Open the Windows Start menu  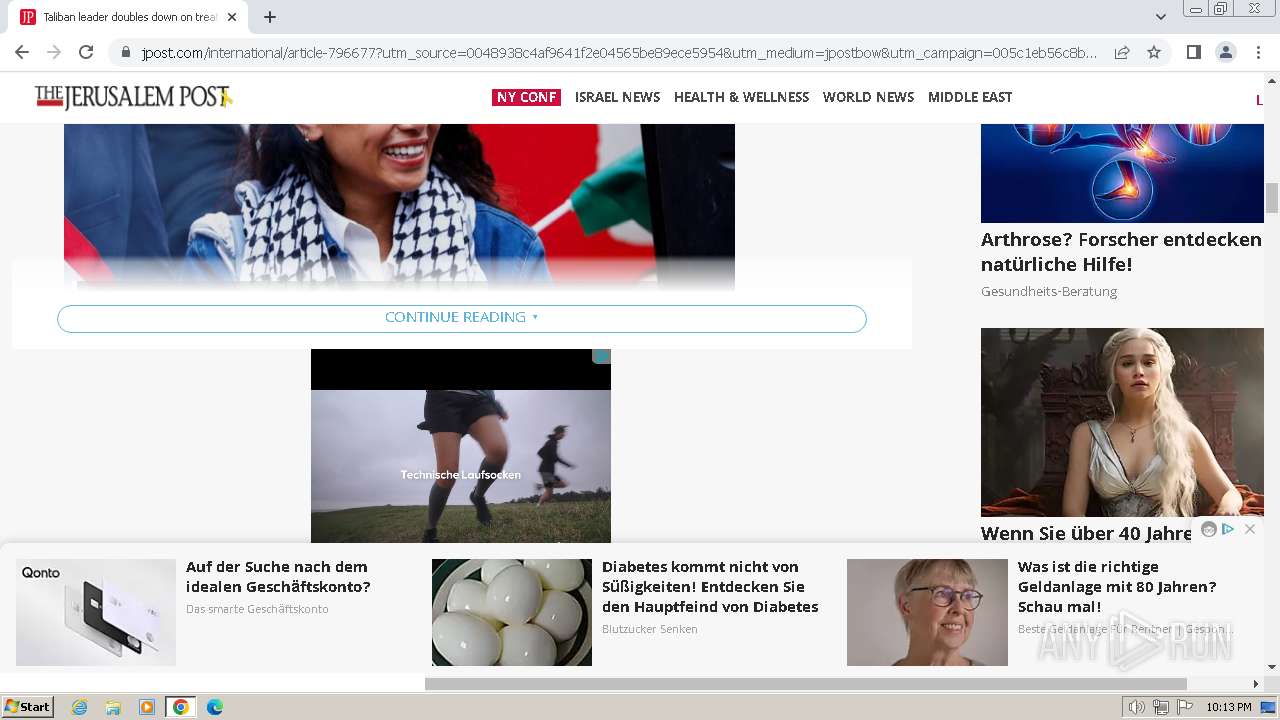[27, 707]
